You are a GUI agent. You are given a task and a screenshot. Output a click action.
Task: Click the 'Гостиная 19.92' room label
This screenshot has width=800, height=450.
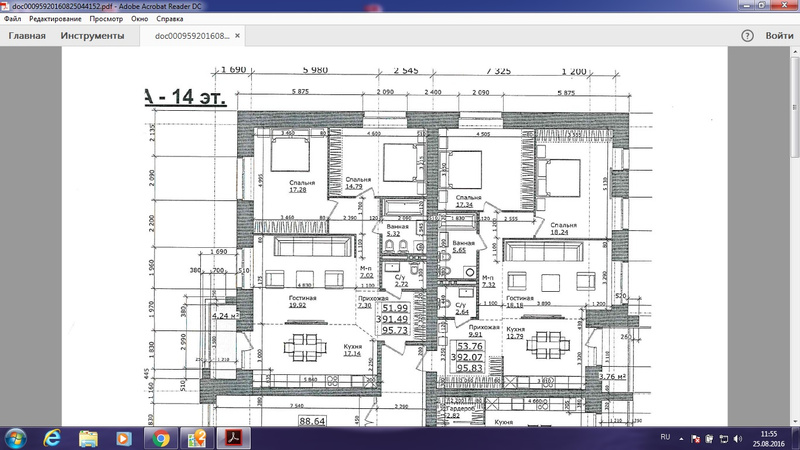tap(303, 302)
